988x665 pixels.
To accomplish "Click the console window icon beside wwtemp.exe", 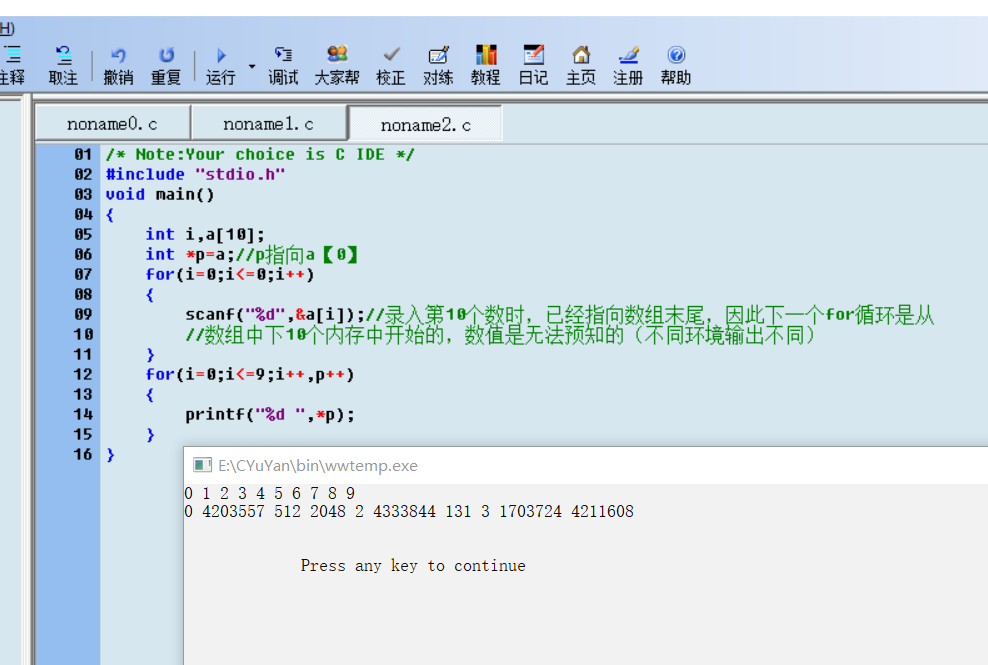I will (x=202, y=465).
